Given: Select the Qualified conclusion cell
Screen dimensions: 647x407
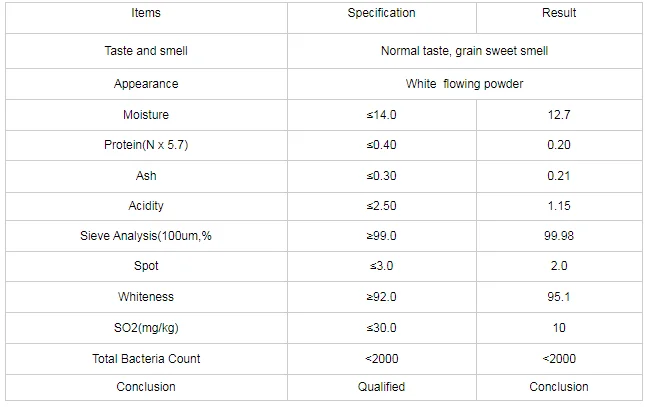Looking at the screenshot, I should click(x=381, y=387).
